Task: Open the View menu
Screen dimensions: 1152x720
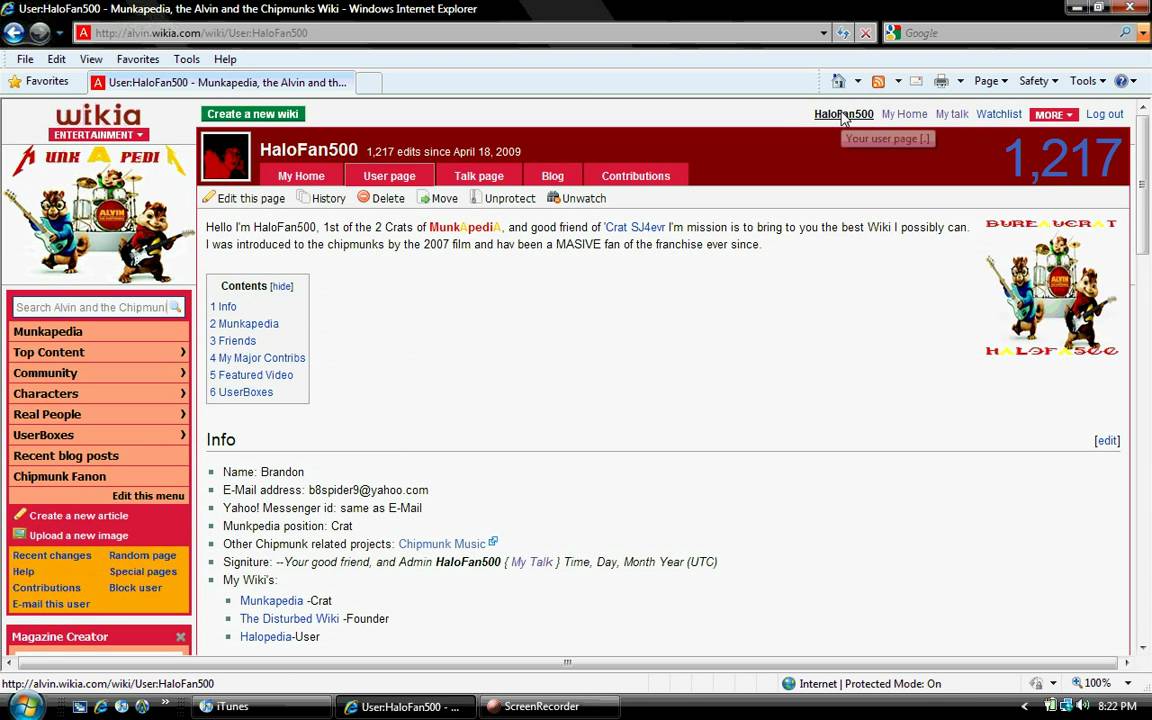Action: click(91, 59)
